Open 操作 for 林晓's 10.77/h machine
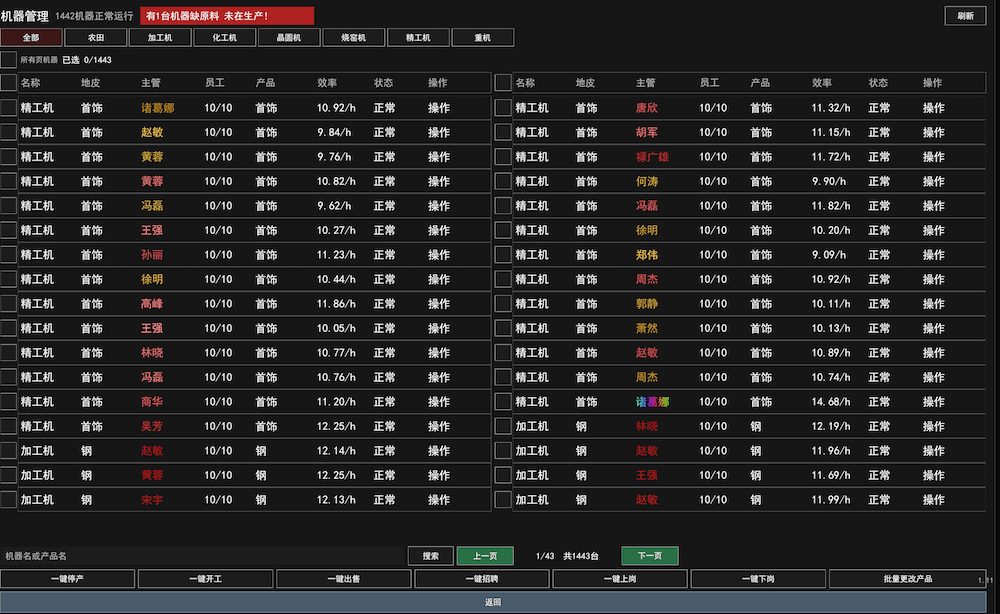 point(439,353)
